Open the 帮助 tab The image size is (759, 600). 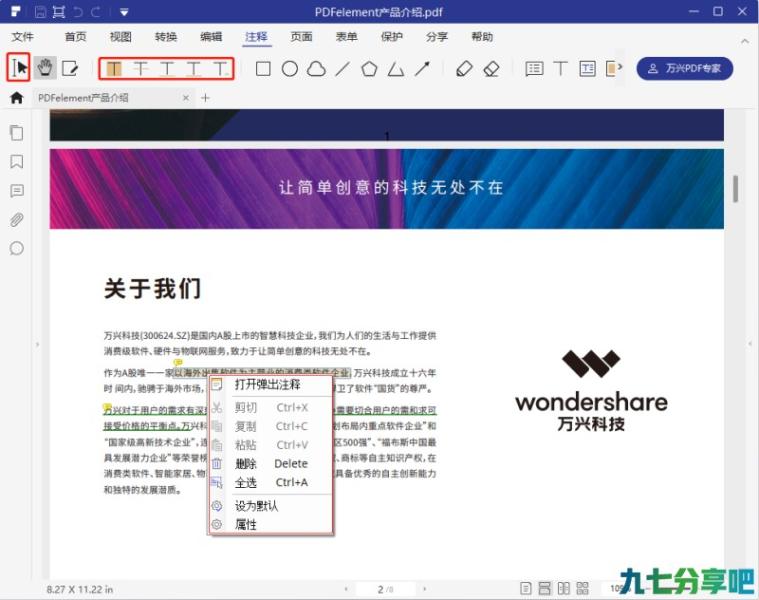pos(482,37)
